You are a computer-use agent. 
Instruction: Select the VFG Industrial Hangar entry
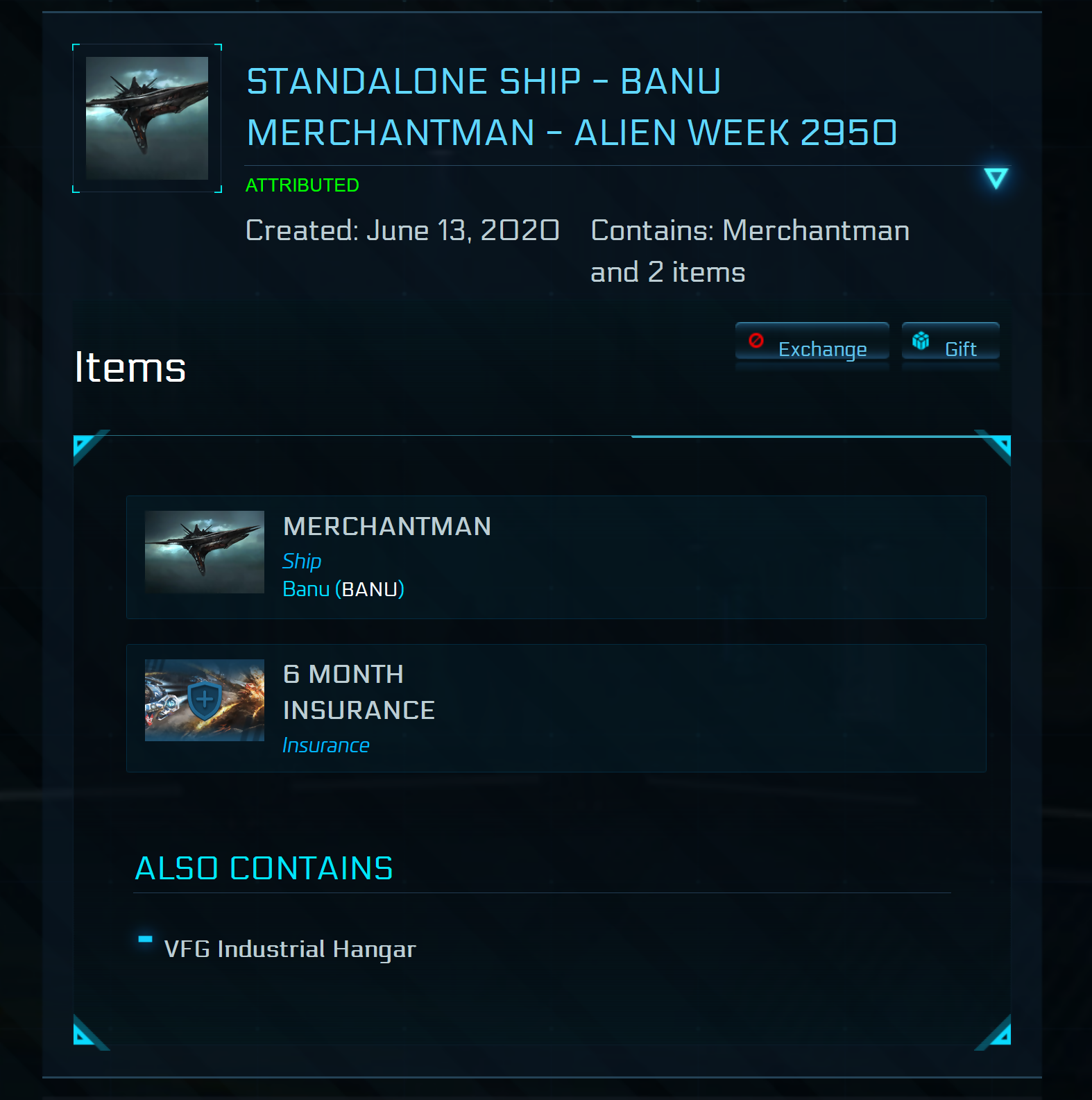click(290, 949)
